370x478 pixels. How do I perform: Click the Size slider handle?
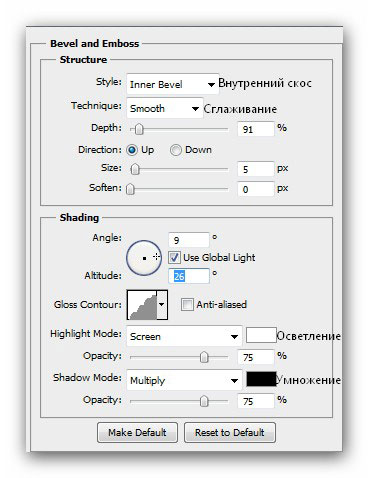pos(135,169)
